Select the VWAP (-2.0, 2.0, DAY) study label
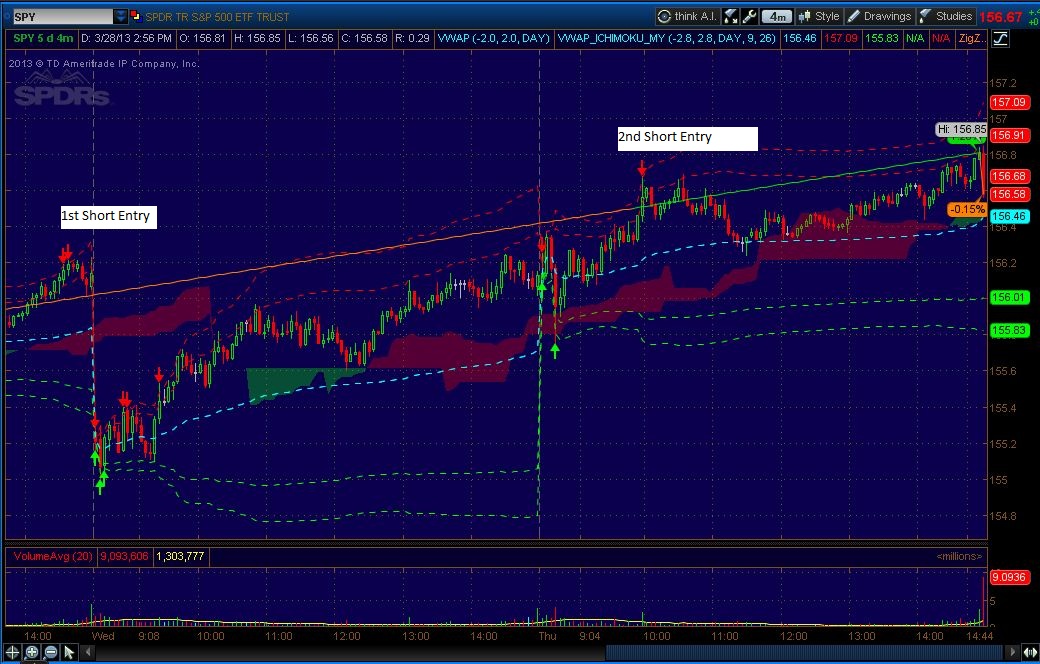The width and height of the screenshot is (1040, 664). pyautogui.click(x=493, y=38)
